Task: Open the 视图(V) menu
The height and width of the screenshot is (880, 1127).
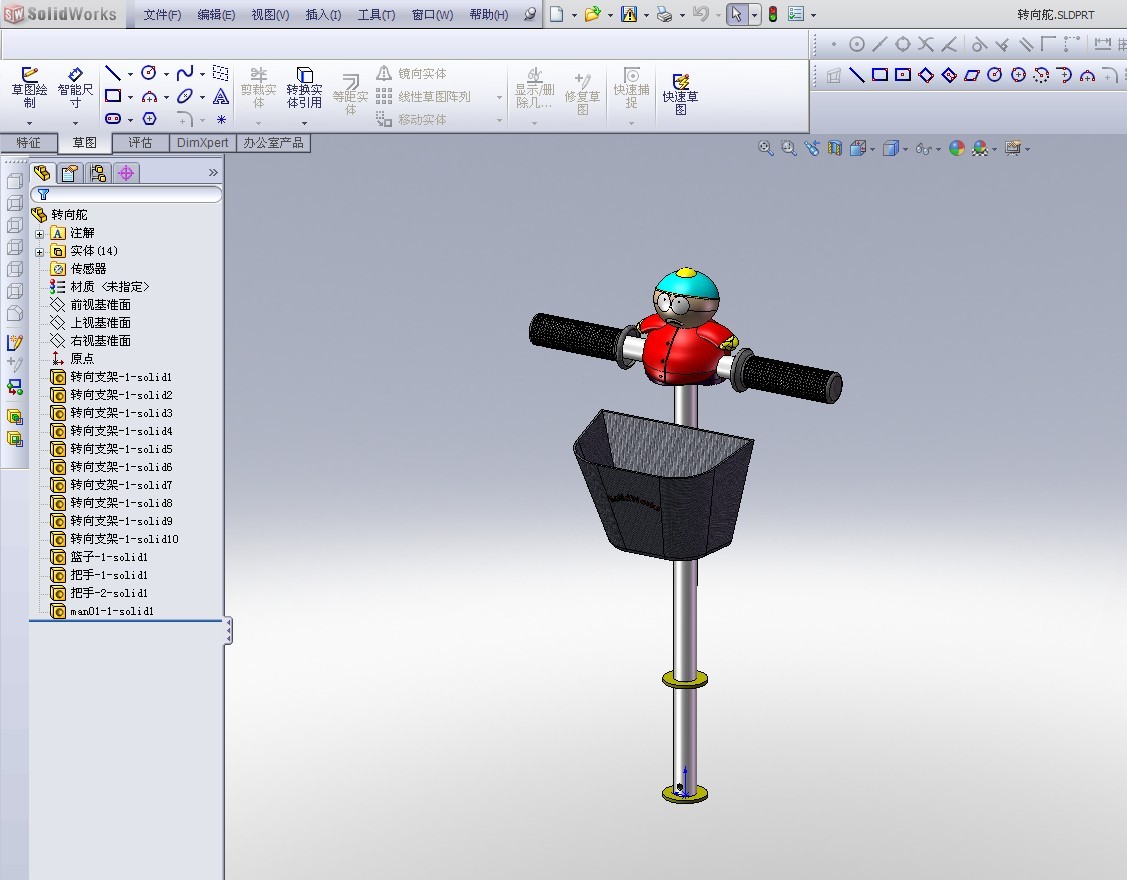Action: (x=270, y=14)
